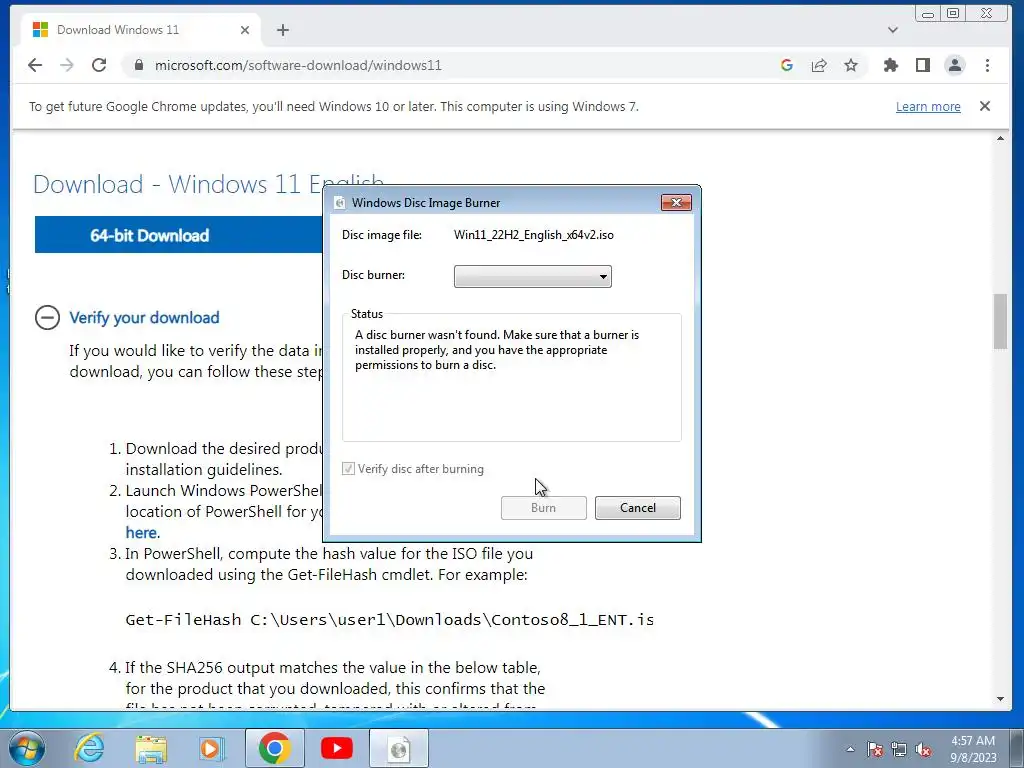Click the Google icon in address bar
This screenshot has height=768, width=1024.
787,65
